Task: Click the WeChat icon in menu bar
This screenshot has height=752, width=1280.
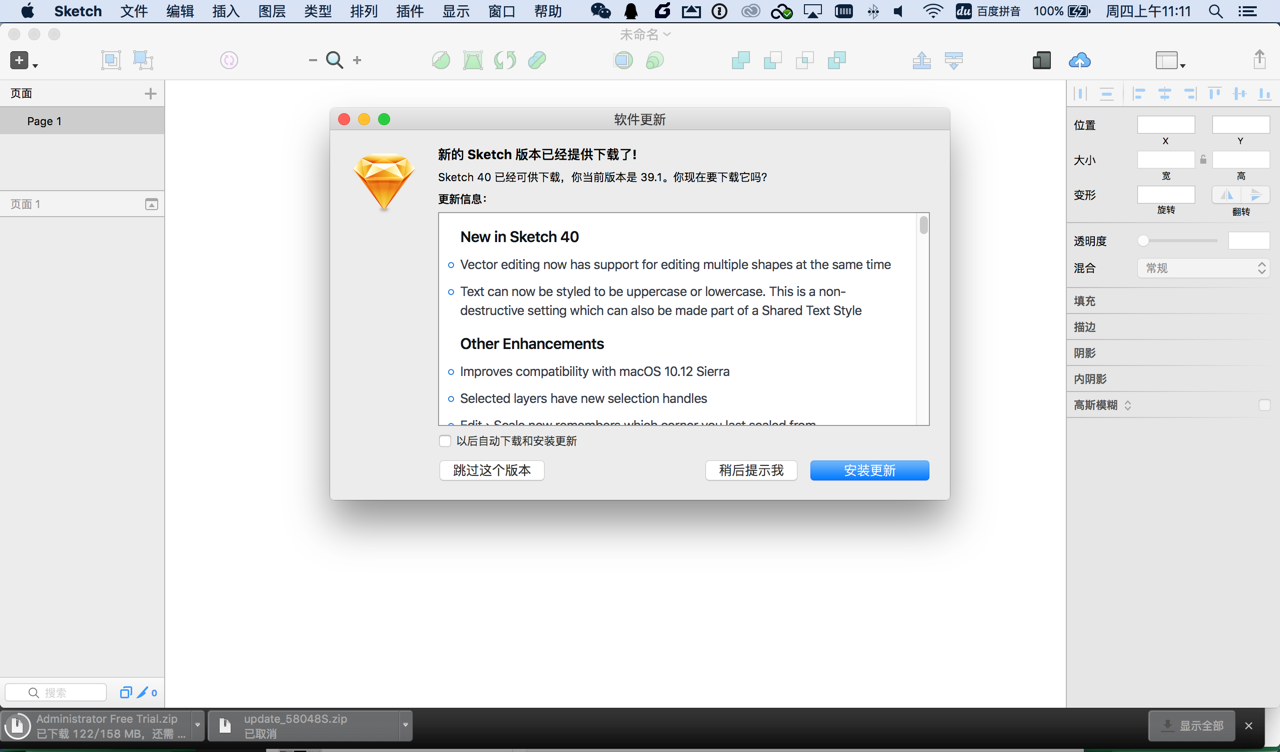Action: [x=600, y=11]
